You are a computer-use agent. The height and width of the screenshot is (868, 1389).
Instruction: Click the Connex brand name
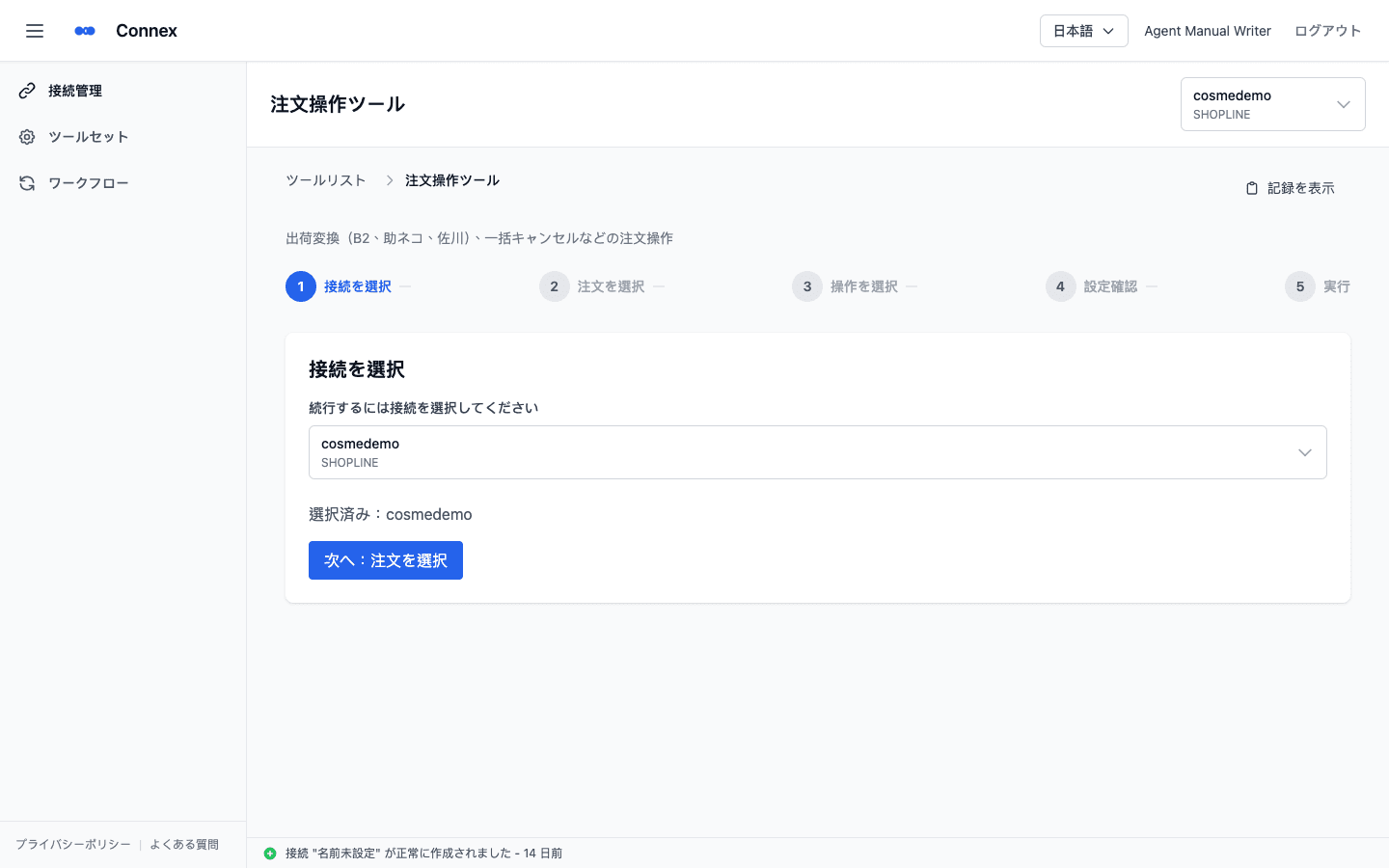pos(147,31)
